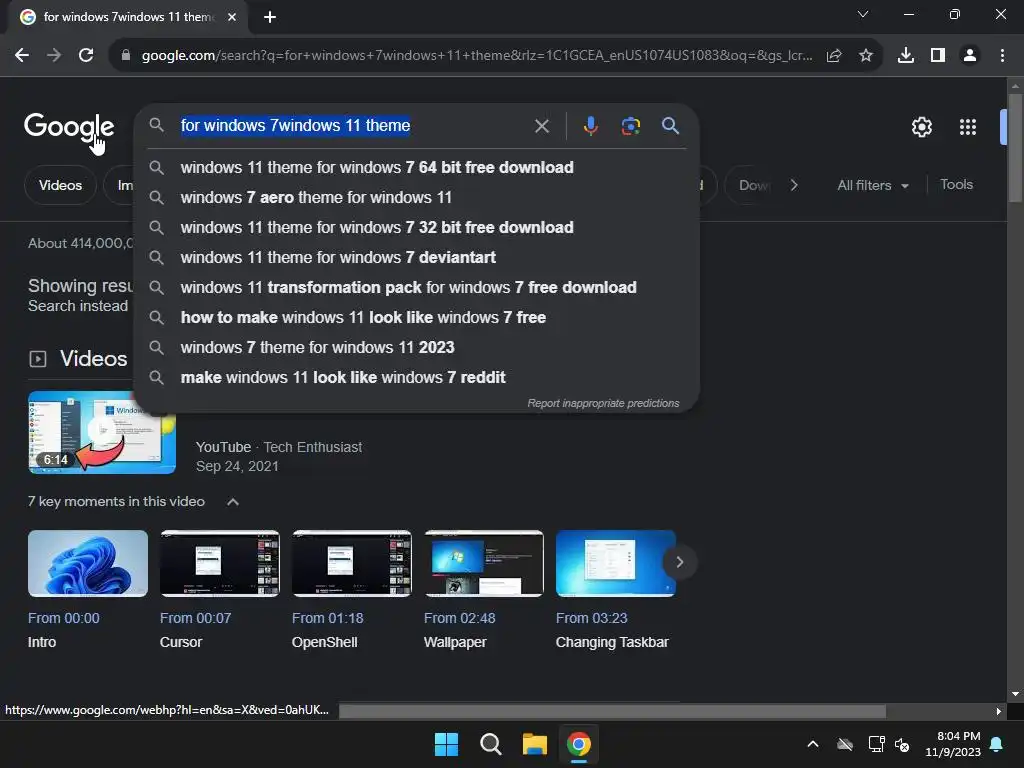Open File Explorer from taskbar
1024x768 pixels.
534,744
